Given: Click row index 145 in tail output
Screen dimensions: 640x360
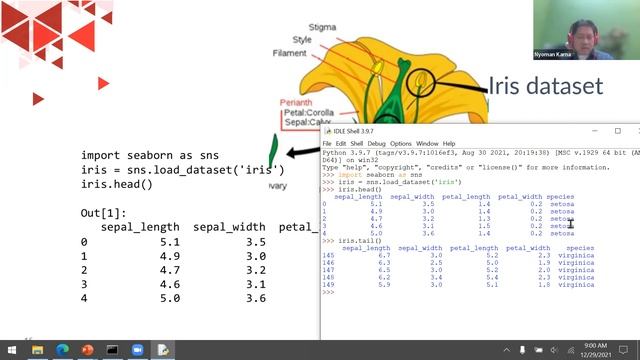Looking at the screenshot, I should pos(328,256).
